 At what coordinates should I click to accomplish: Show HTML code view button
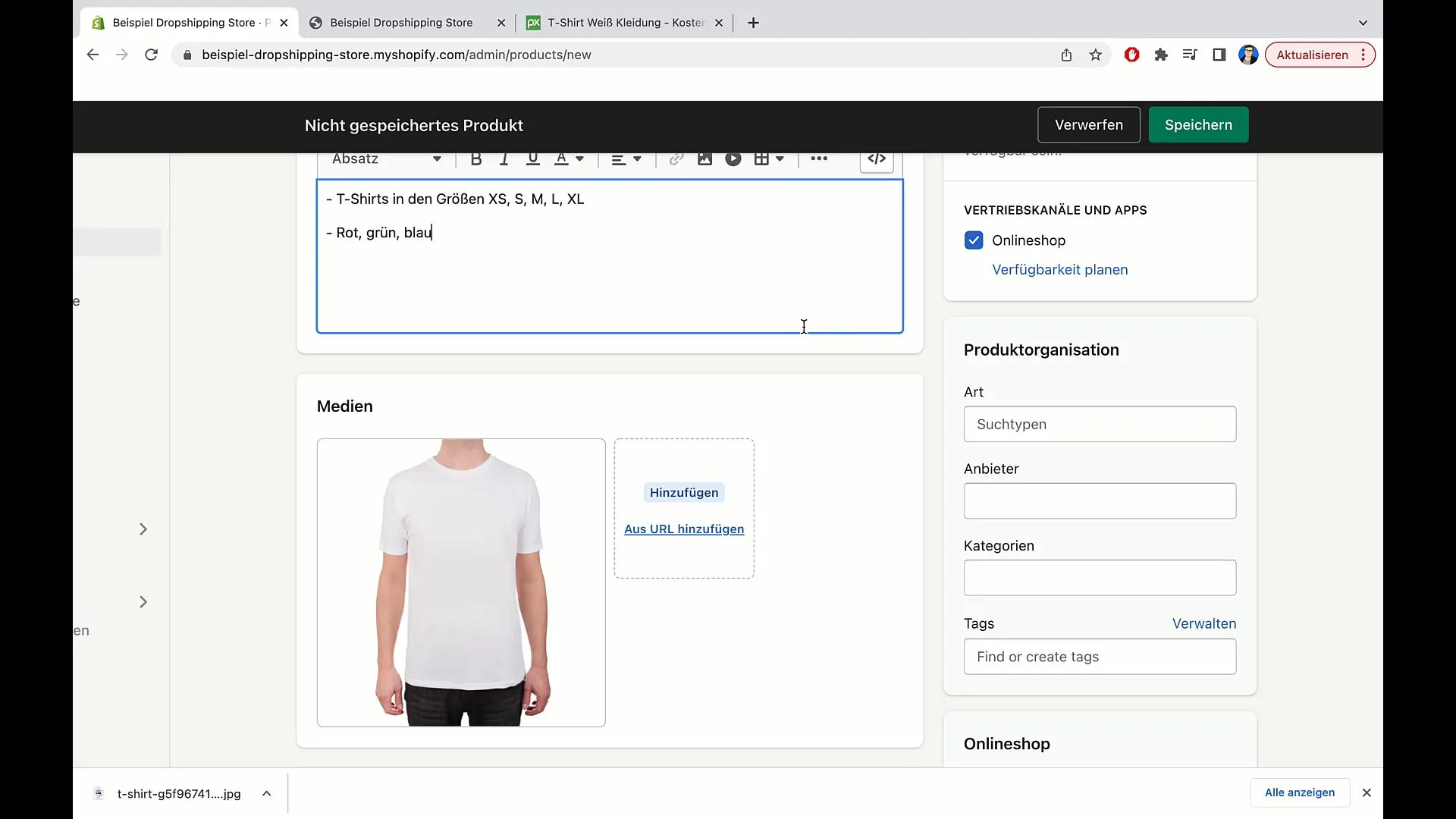click(x=877, y=159)
